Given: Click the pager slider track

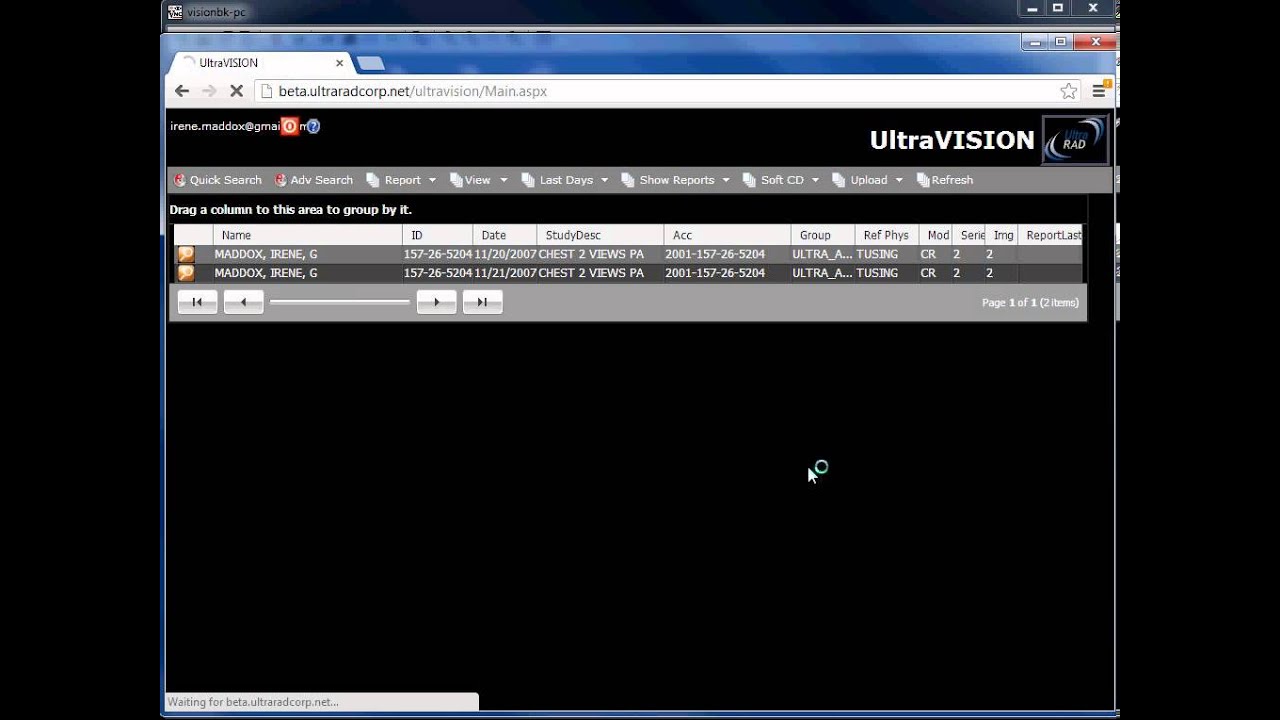Looking at the screenshot, I should [x=340, y=302].
